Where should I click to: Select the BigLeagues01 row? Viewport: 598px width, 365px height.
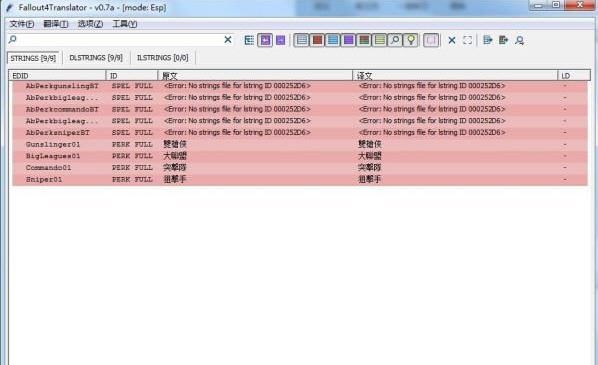[x=300, y=156]
